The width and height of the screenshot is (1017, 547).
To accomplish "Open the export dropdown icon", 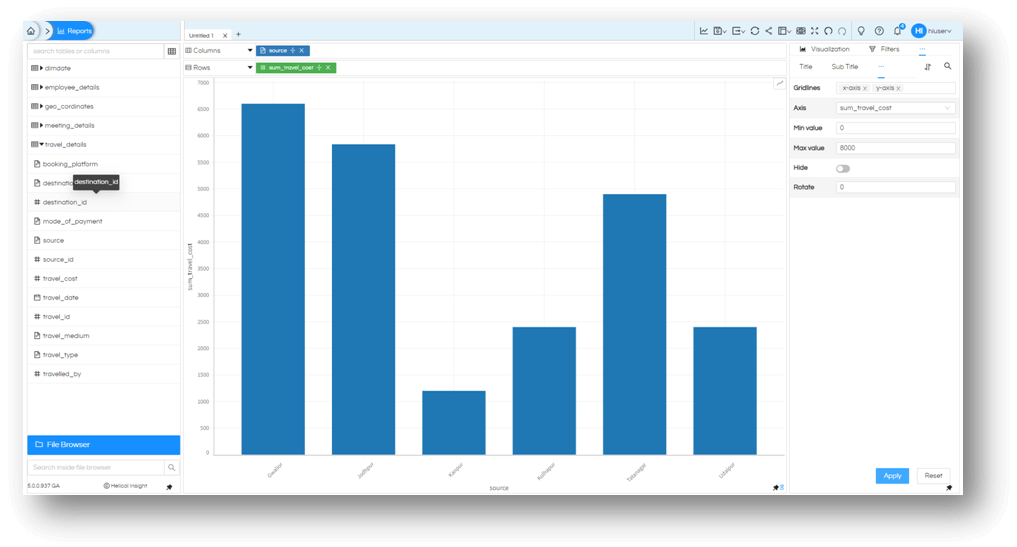I will pyautogui.click(x=738, y=30).
